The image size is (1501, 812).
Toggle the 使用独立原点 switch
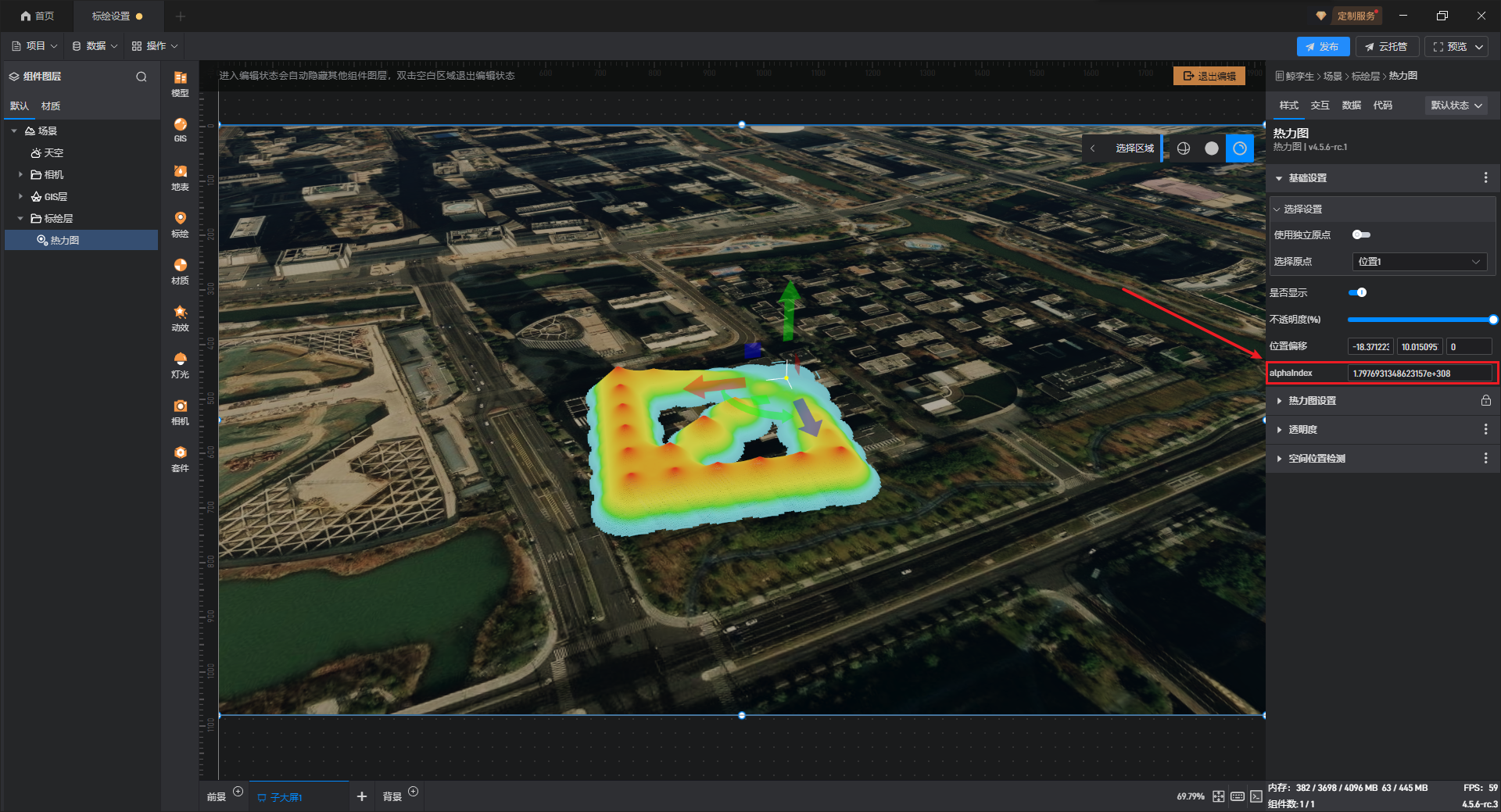coord(1361,234)
